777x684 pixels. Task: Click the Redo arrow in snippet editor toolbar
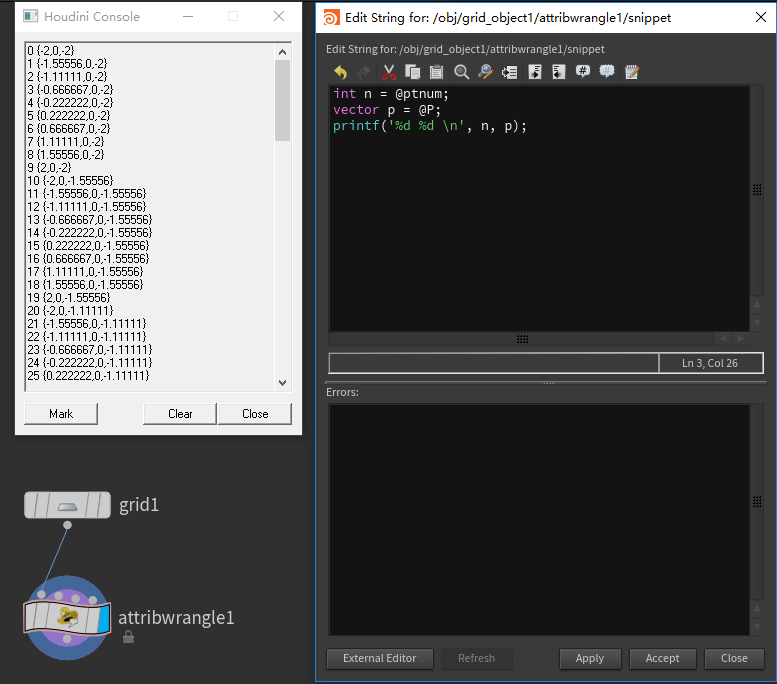(x=364, y=72)
